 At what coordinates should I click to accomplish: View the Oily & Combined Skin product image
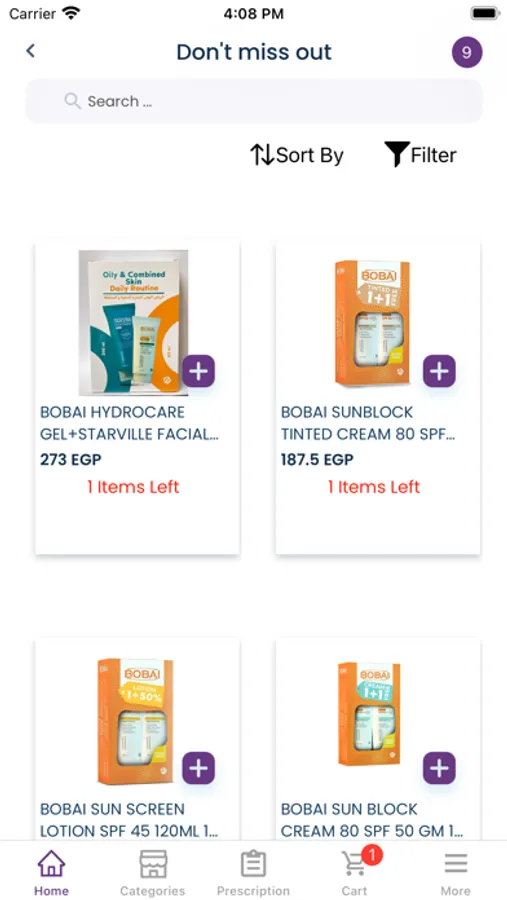point(134,323)
